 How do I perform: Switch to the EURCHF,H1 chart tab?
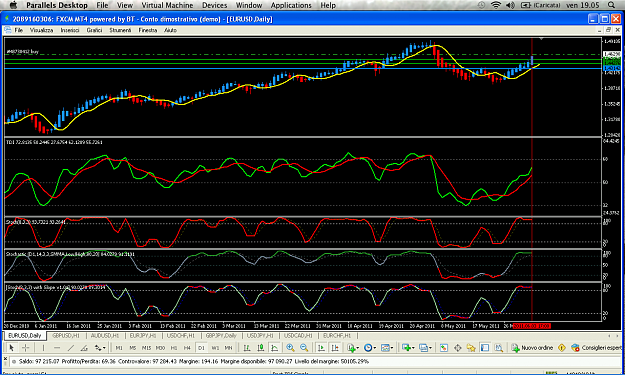pyautogui.click(x=337, y=336)
